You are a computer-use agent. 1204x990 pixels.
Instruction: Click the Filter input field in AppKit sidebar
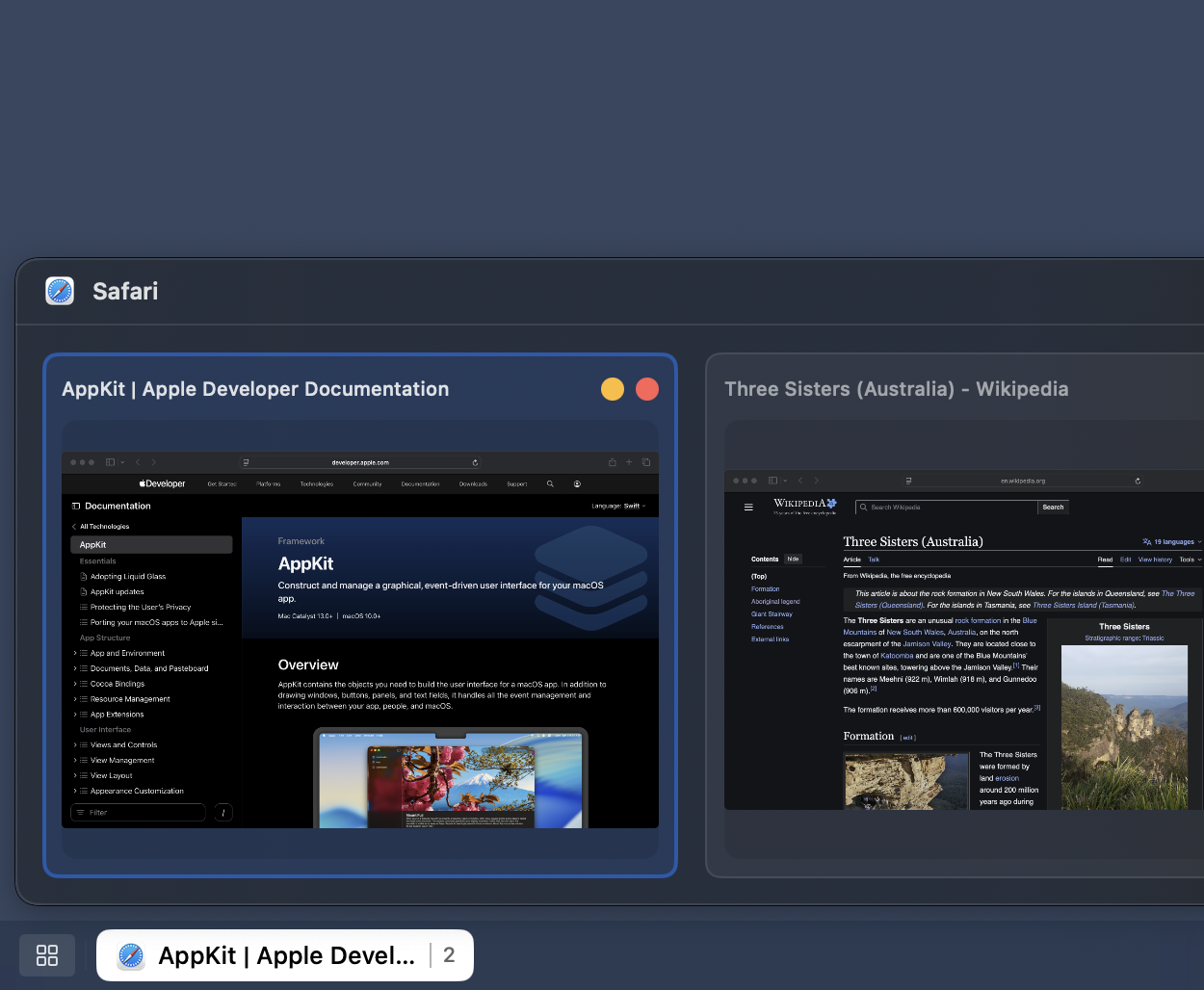click(x=138, y=812)
